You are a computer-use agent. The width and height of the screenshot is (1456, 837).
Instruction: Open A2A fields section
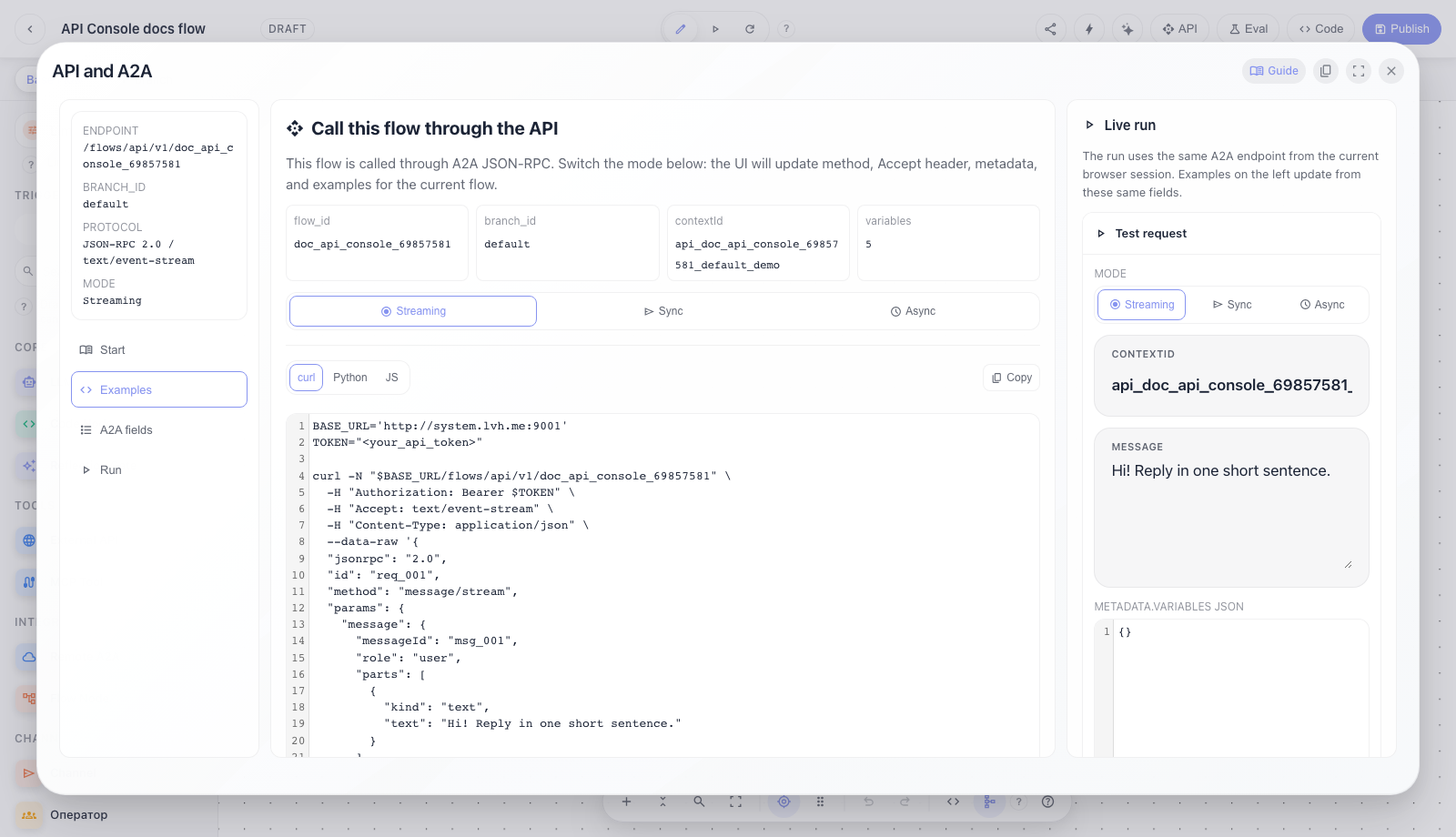pyautogui.click(x=159, y=430)
